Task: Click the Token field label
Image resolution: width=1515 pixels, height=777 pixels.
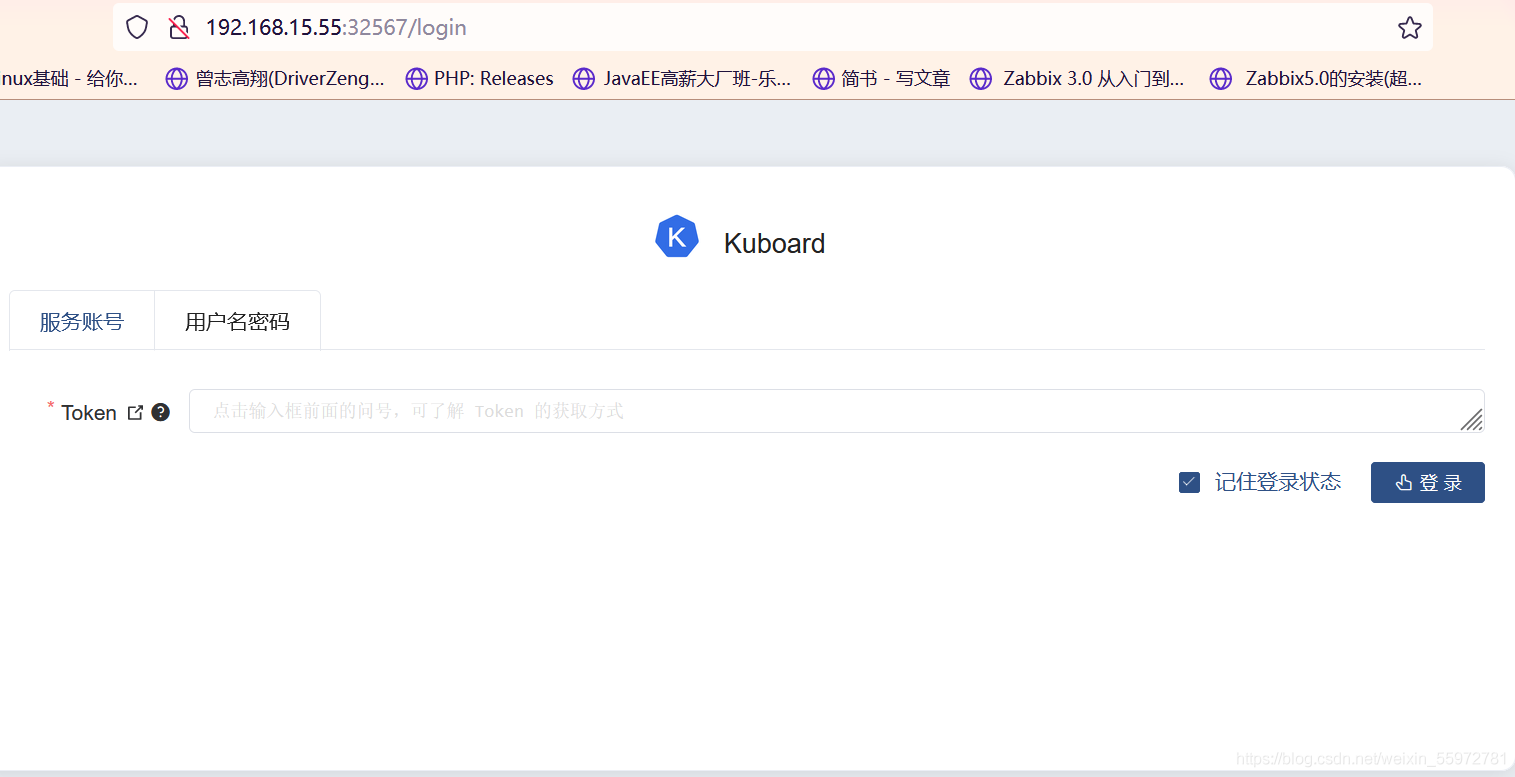Action: point(89,412)
